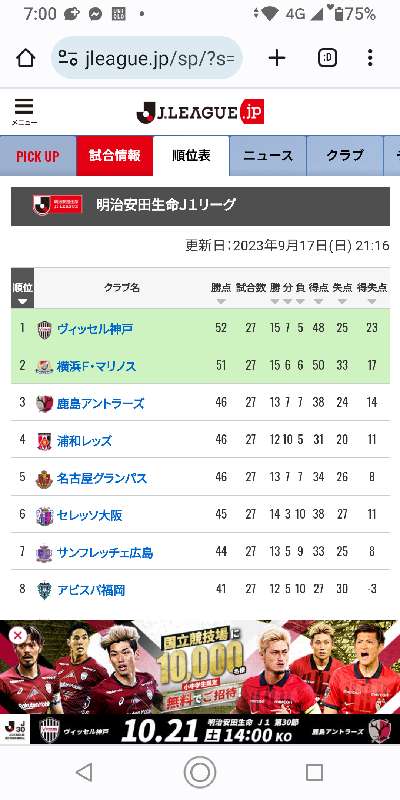Switch to the 試合情報 tab
This screenshot has height=800, width=400.
[x=114, y=156]
